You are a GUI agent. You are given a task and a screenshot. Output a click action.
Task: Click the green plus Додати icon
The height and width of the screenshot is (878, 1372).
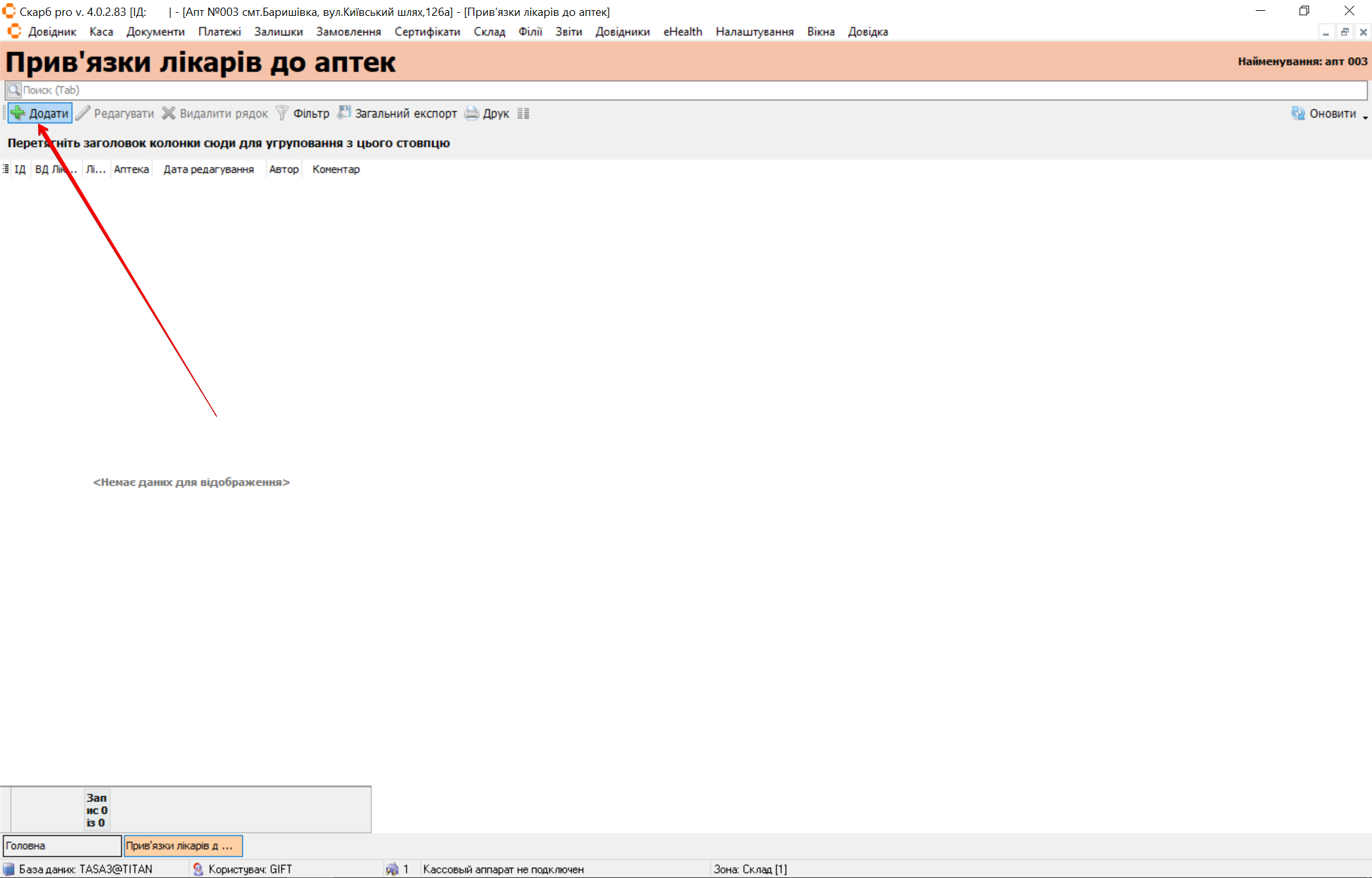pyautogui.click(x=18, y=113)
